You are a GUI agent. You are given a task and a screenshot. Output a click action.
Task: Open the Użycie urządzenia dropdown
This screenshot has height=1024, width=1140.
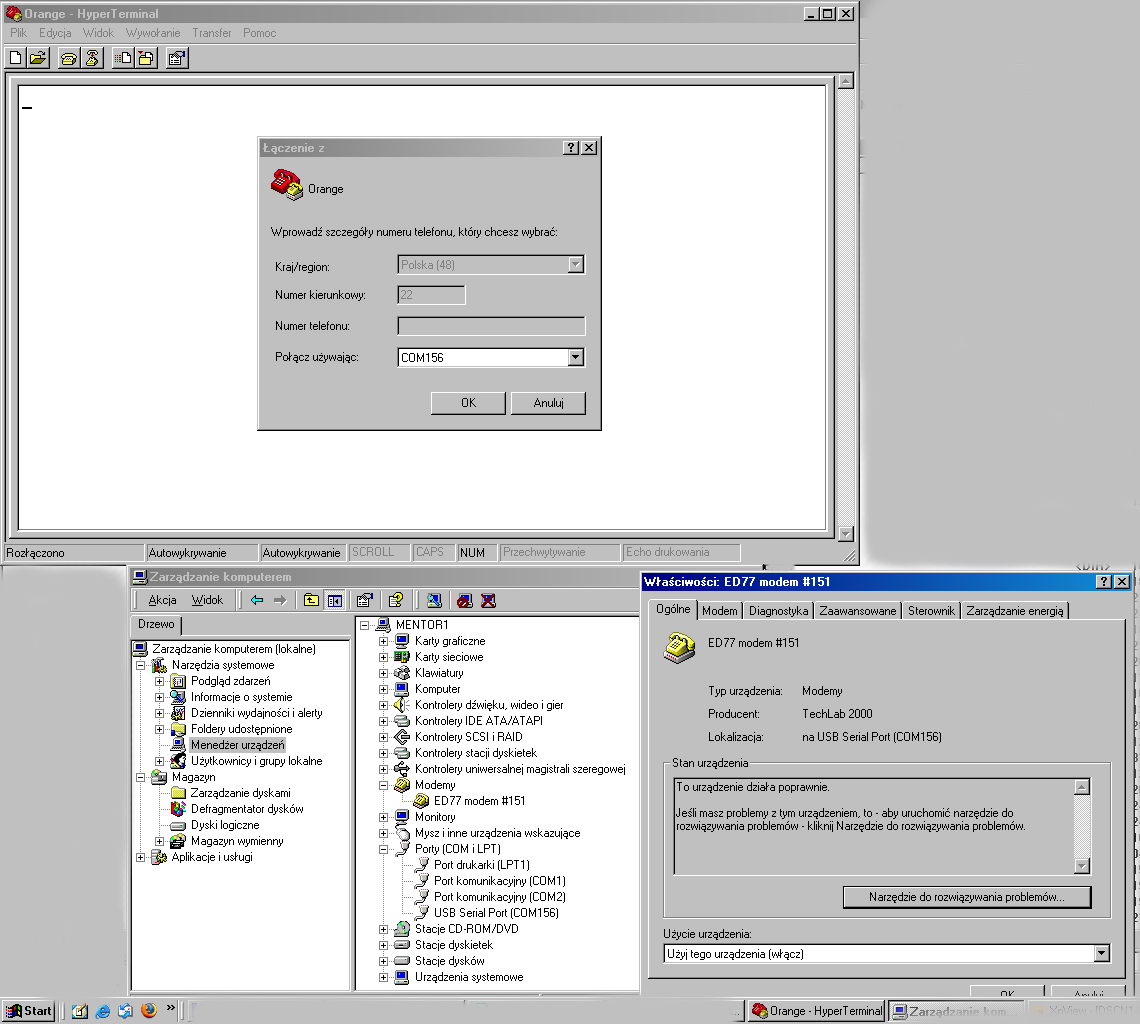1101,953
